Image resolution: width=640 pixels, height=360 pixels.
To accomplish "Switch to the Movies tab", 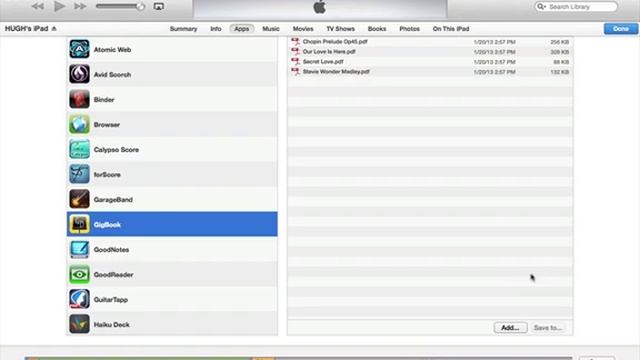I will pyautogui.click(x=303, y=29).
